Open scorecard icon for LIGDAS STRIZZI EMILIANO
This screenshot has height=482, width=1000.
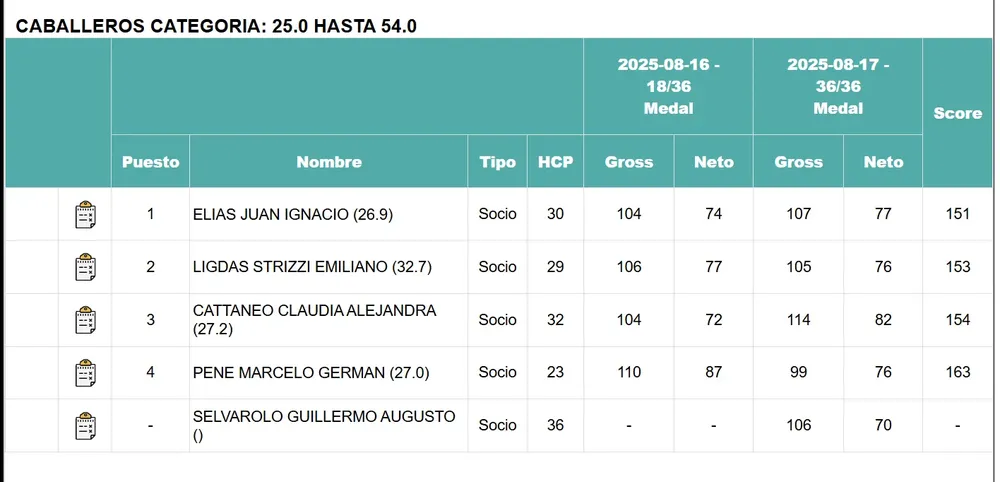[86, 268]
